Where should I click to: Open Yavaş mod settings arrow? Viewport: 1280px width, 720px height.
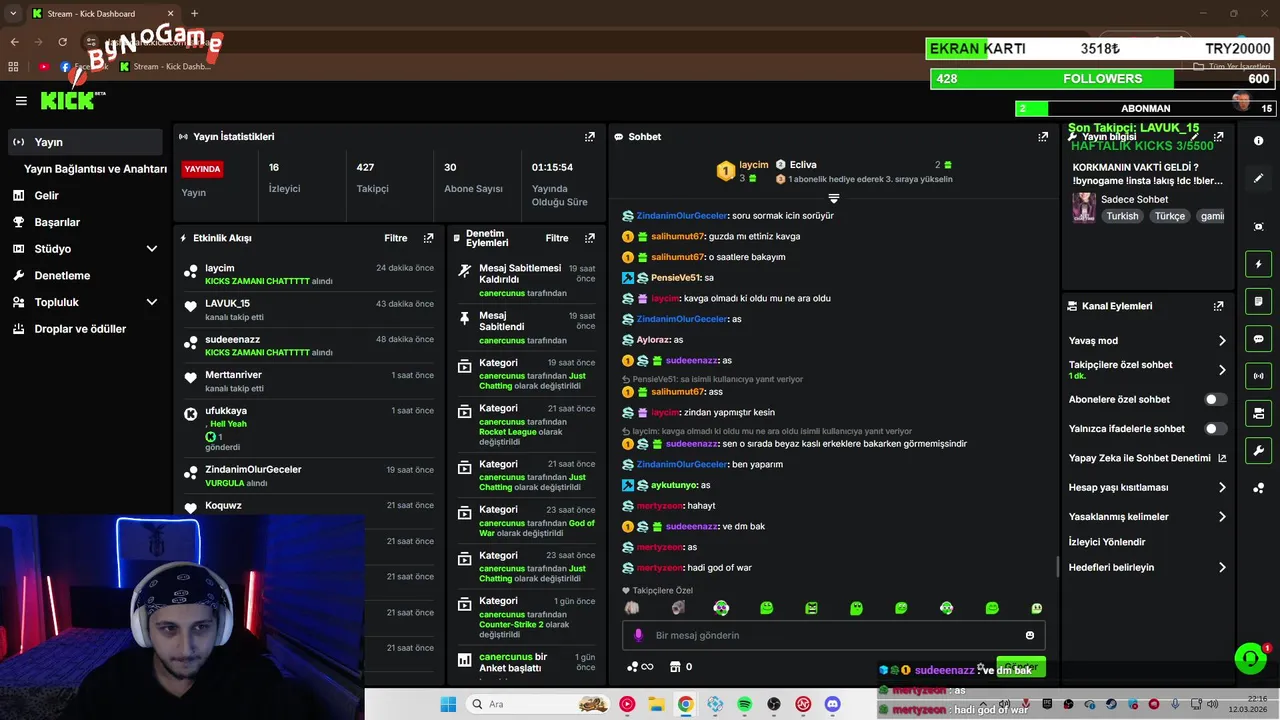point(1222,341)
